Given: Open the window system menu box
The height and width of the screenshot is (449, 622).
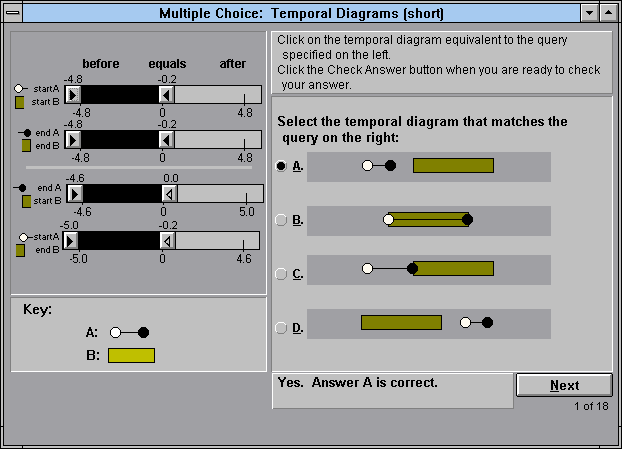Looking at the screenshot, I should pyautogui.click(x=13, y=13).
